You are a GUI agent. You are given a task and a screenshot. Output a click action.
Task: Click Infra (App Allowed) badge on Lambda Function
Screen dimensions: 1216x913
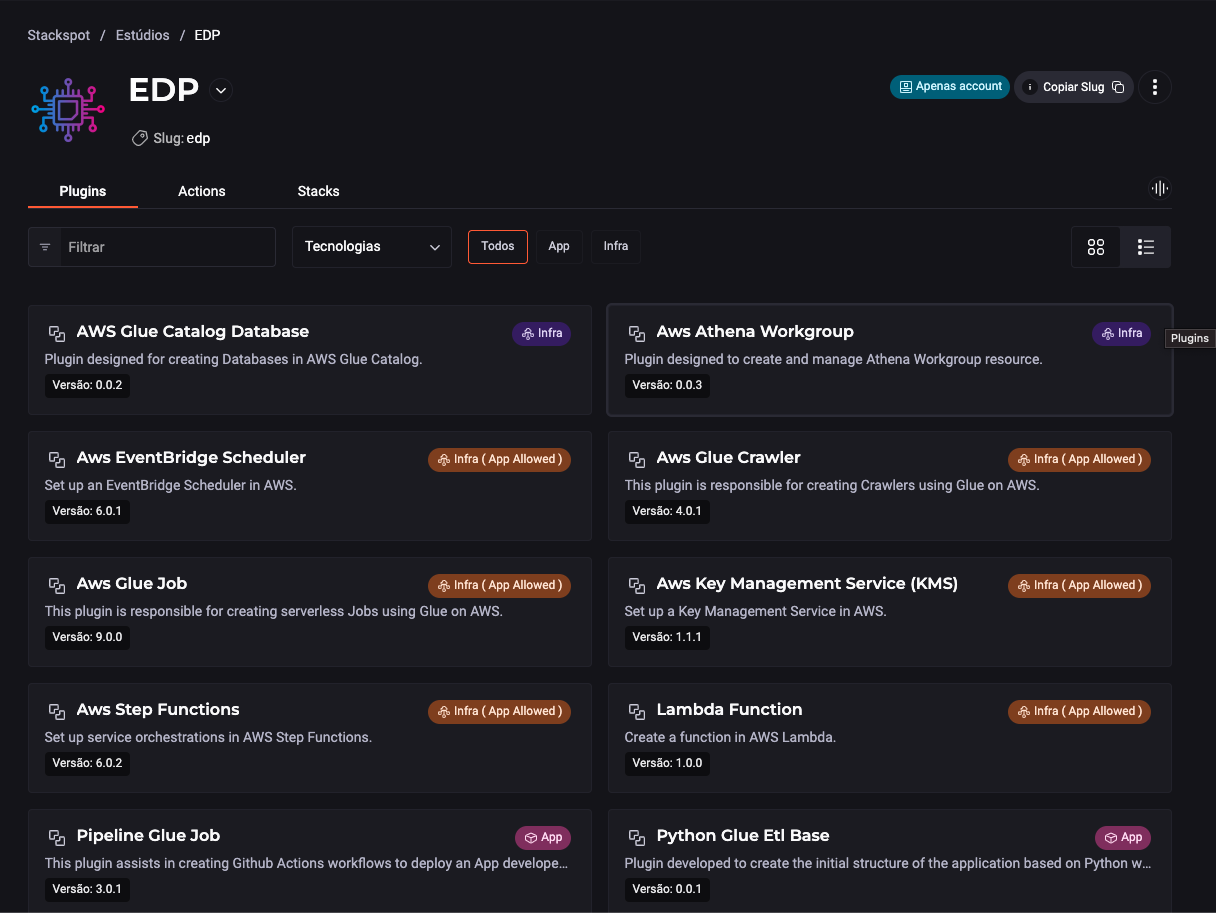(1079, 711)
